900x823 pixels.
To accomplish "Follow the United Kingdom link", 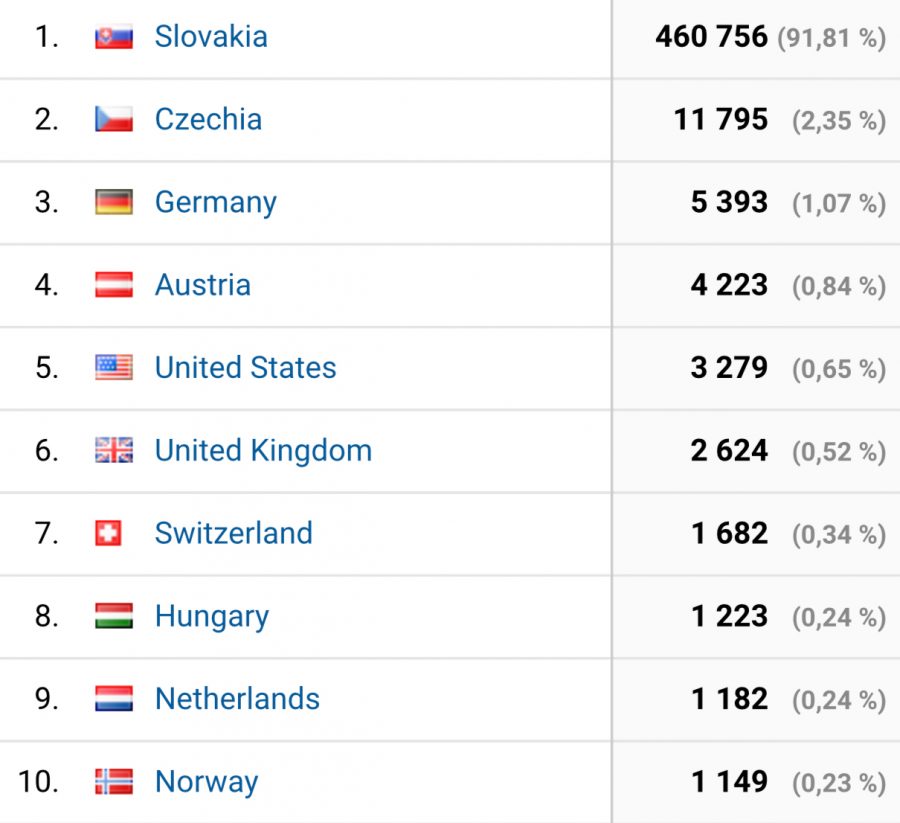I will click(x=263, y=451).
